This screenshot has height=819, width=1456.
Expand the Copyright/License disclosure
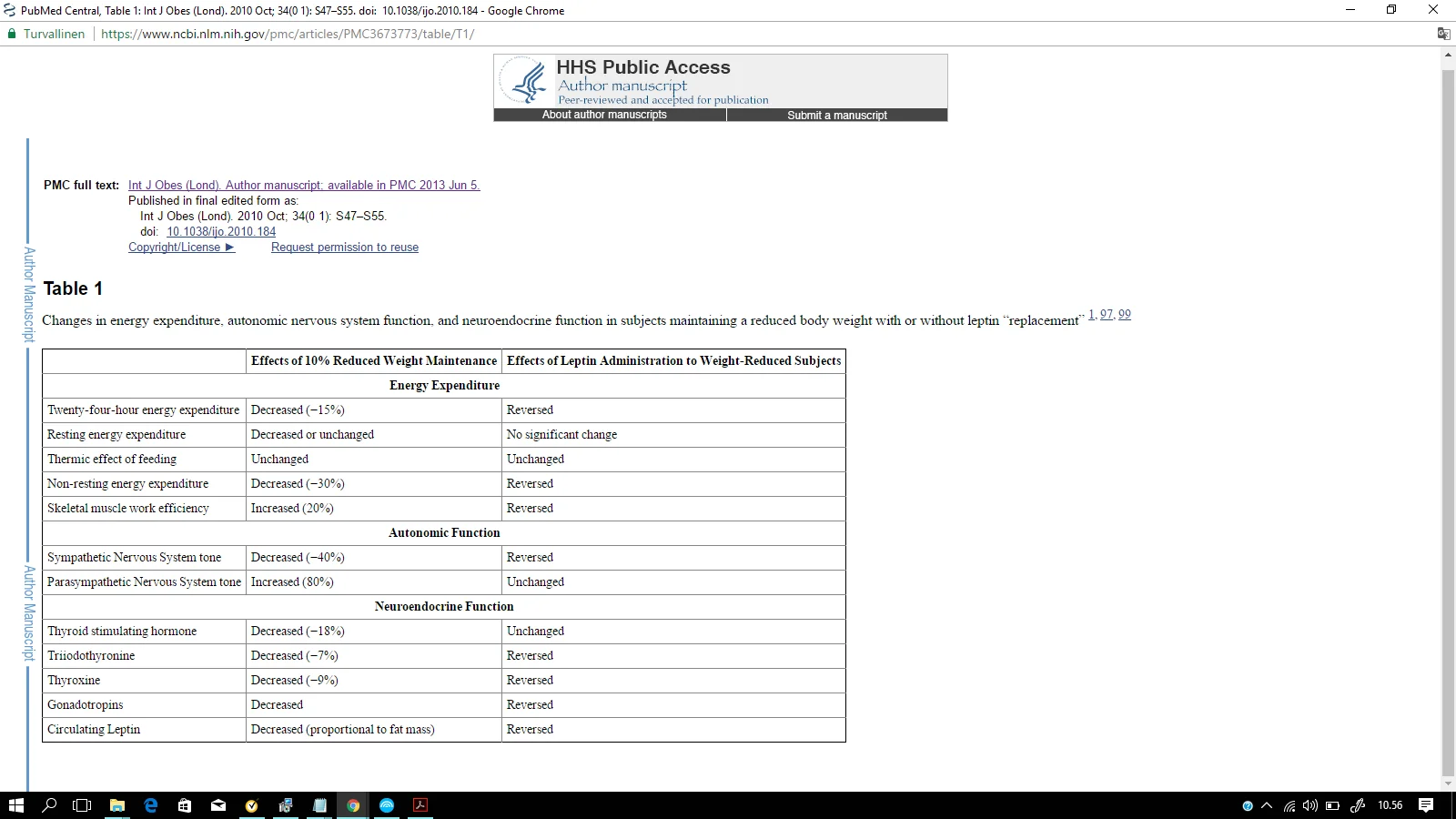[181, 248]
